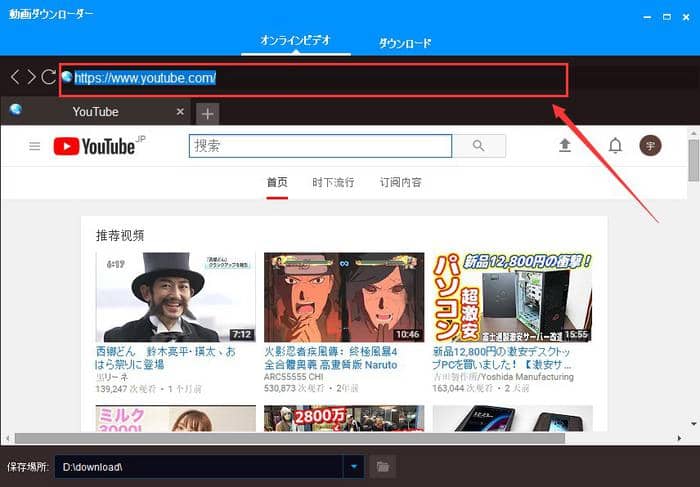
Task: Go forward with the forward arrow
Action: pos(31,77)
